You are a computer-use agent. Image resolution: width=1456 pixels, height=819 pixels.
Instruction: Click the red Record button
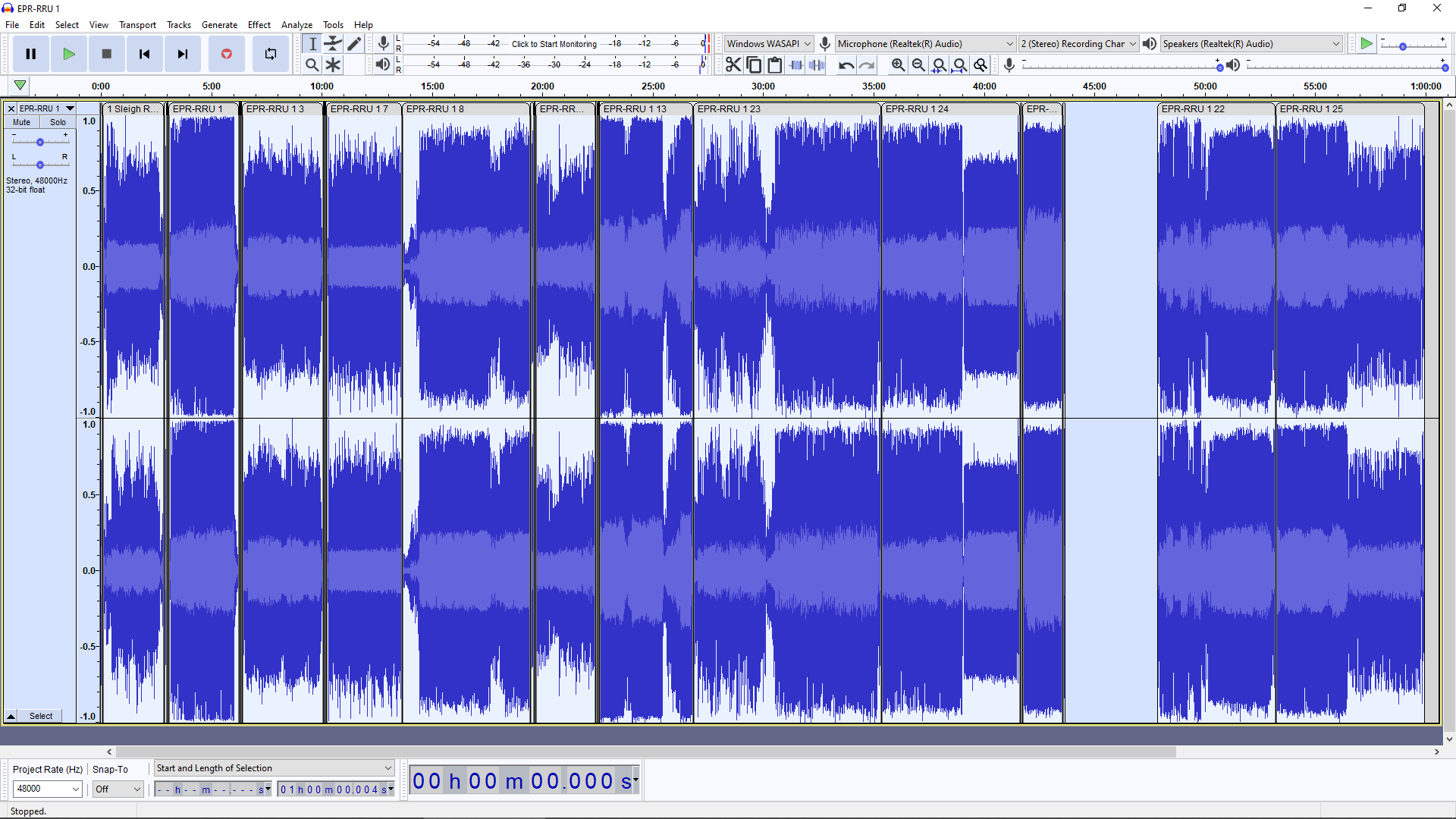point(226,54)
